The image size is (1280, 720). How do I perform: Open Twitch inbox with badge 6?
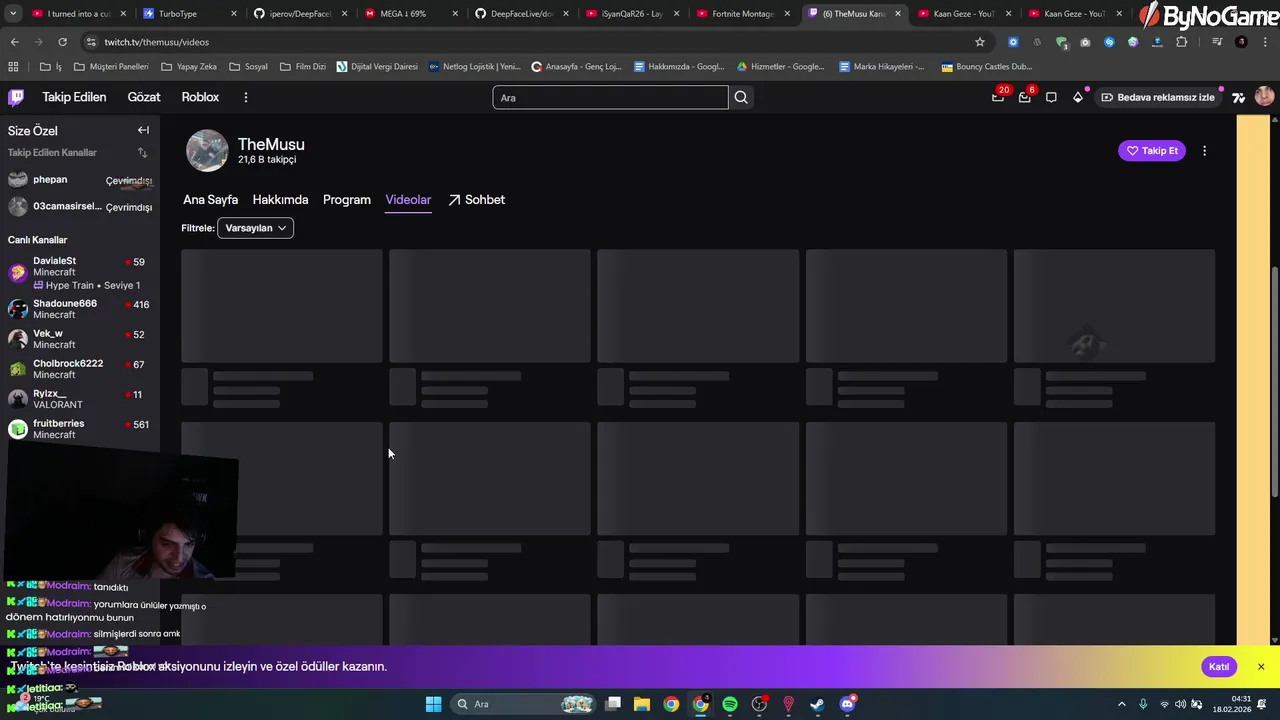1025,96
